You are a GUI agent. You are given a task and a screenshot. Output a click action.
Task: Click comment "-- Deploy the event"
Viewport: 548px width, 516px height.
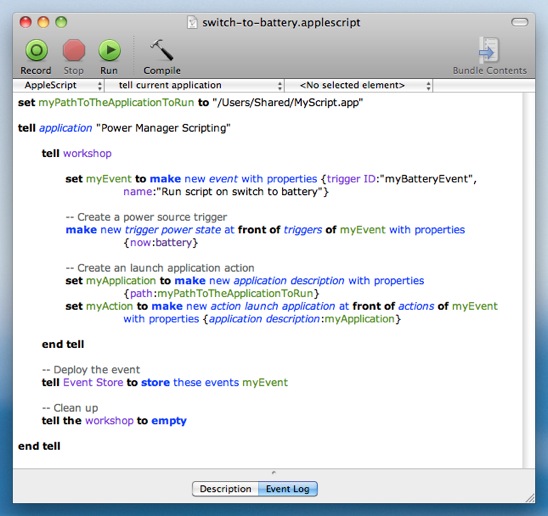91,370
